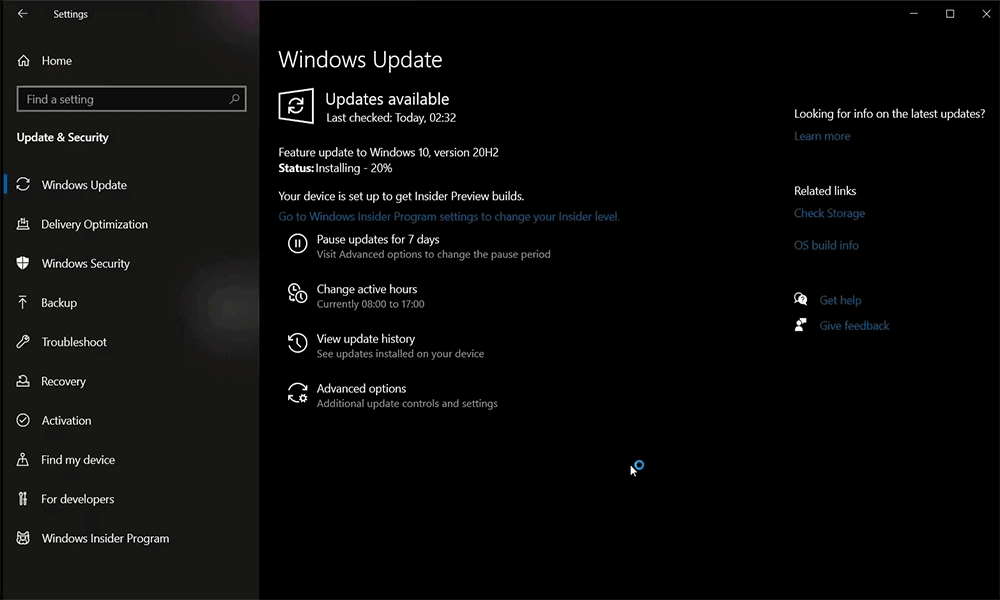Click the history icon for update history
This screenshot has width=1000, height=600.
(x=297, y=343)
